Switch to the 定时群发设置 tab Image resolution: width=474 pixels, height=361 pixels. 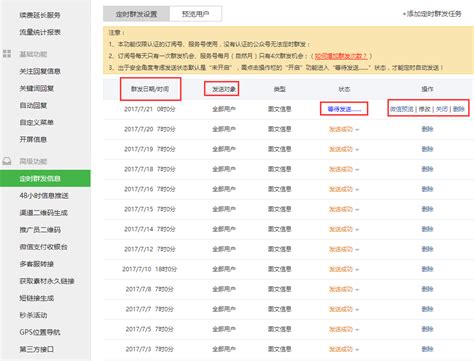tap(136, 14)
